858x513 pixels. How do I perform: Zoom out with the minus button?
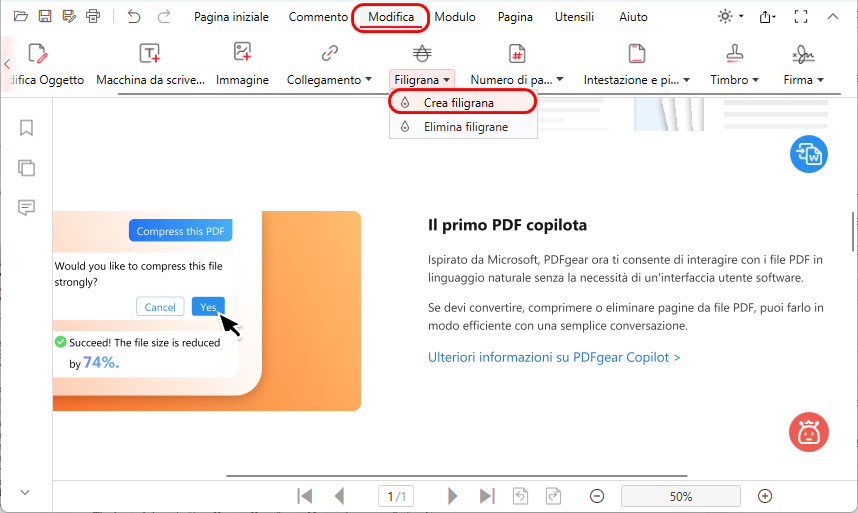pos(597,496)
